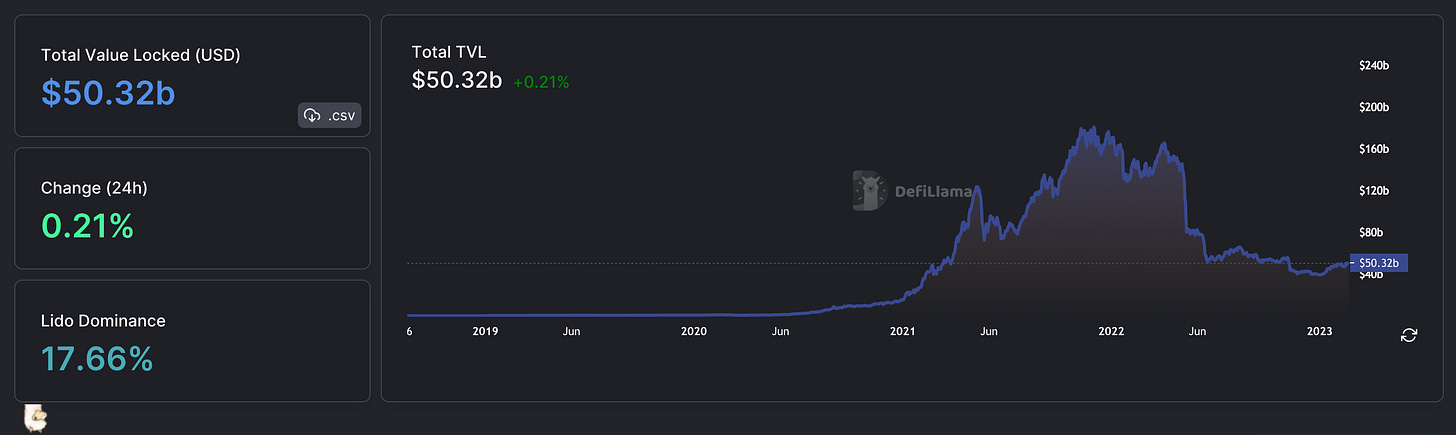Click the Change (24h) label
This screenshot has height=435, width=1456.
[x=94, y=187]
